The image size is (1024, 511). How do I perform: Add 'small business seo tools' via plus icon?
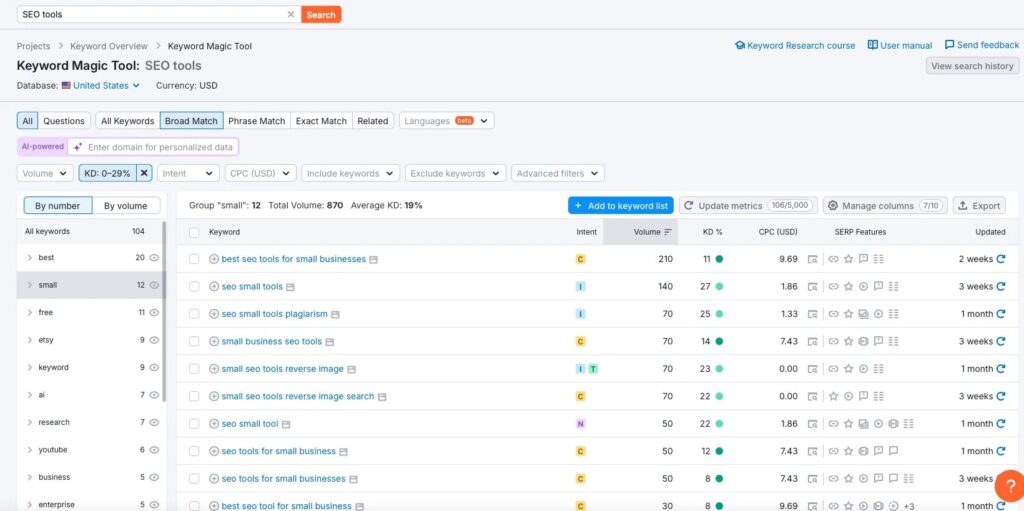tap(214, 341)
